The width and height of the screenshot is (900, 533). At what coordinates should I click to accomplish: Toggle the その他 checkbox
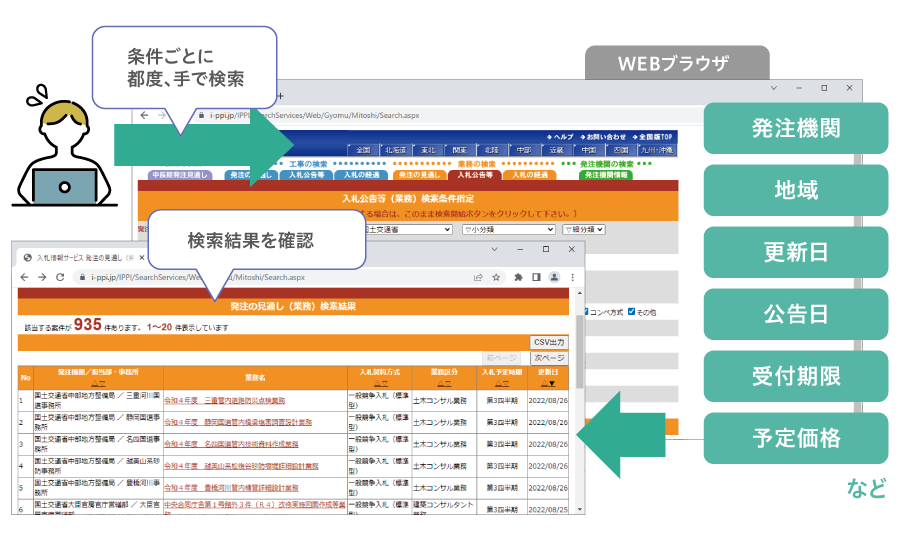coord(631,312)
